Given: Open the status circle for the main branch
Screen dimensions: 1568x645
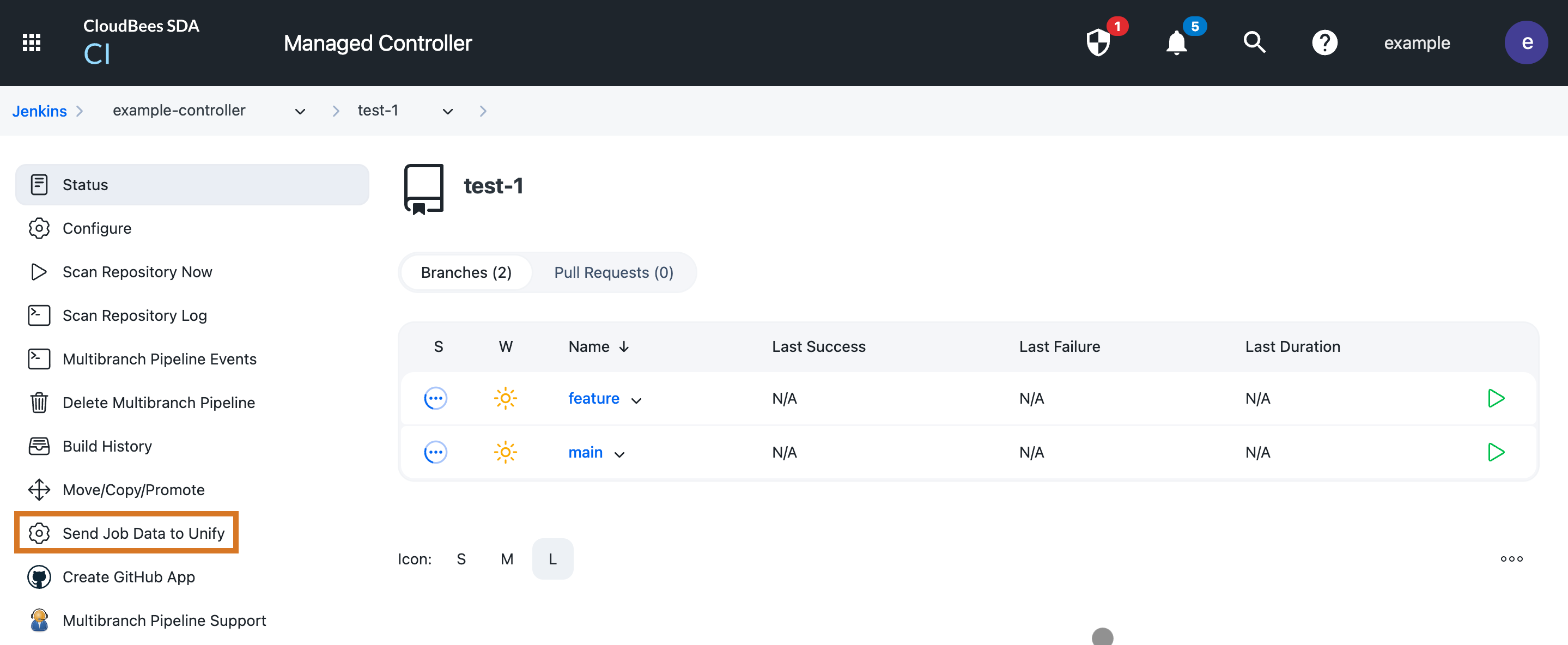Looking at the screenshot, I should pyautogui.click(x=436, y=452).
